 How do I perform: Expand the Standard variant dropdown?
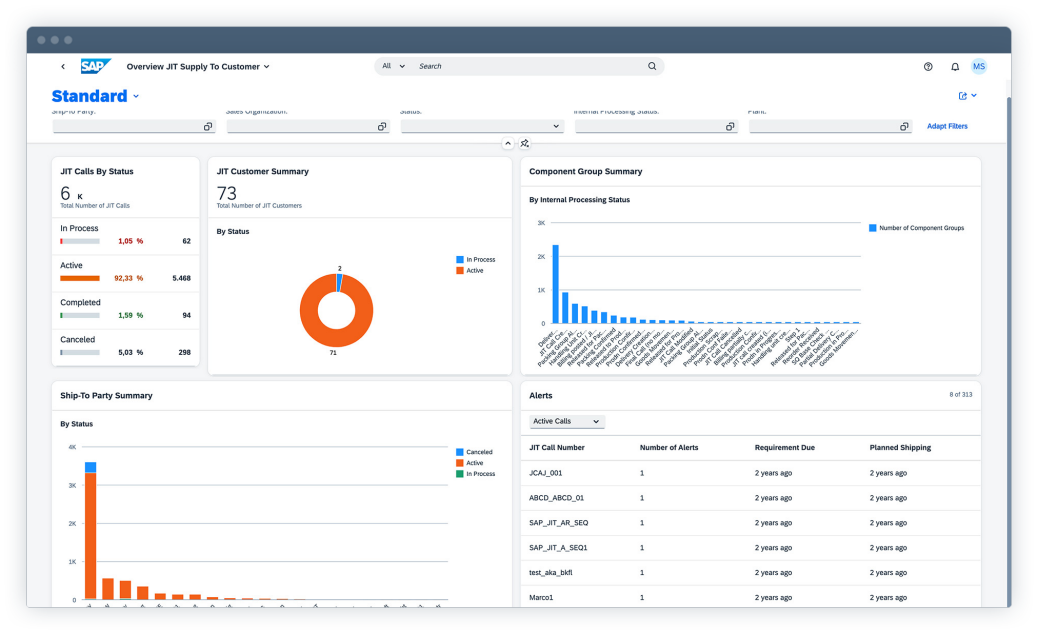136,97
